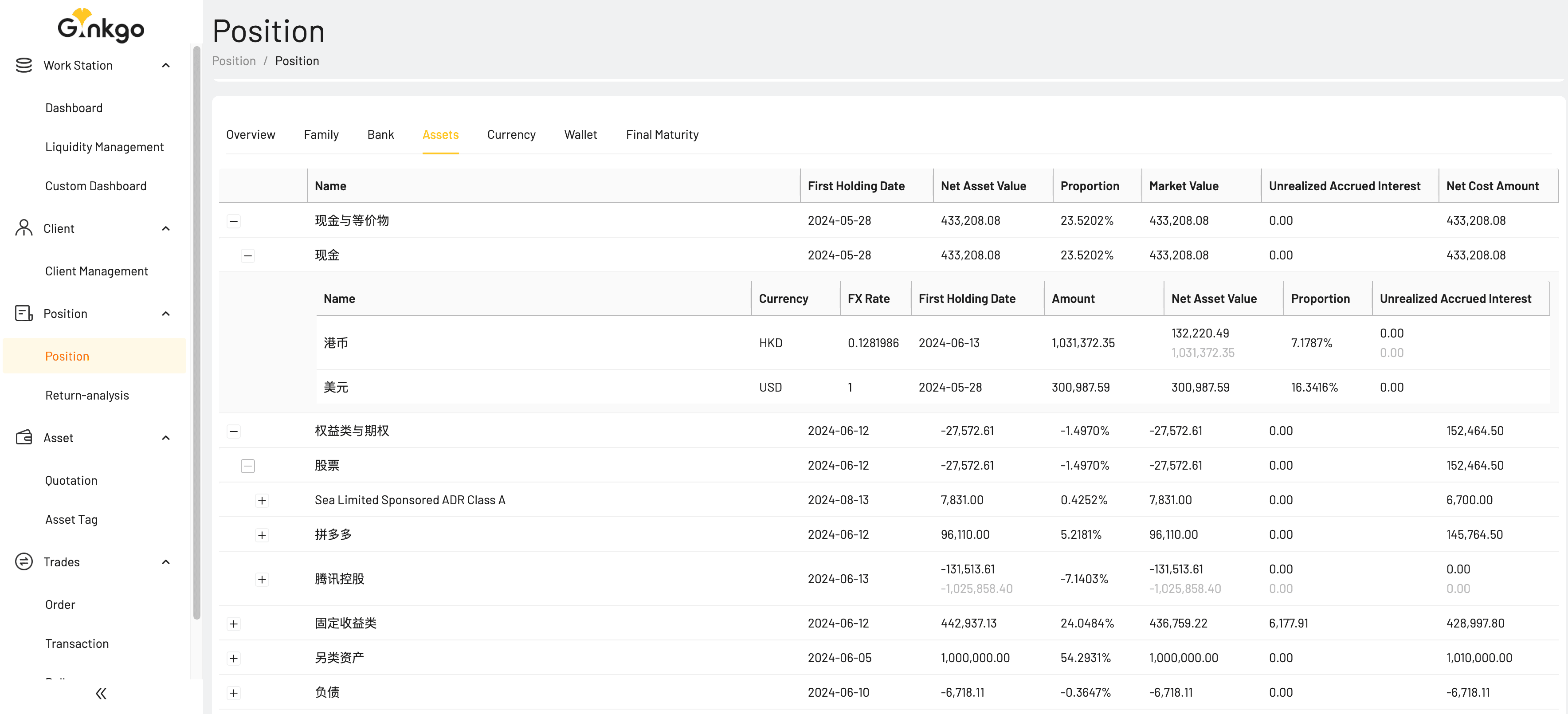Open Asset Tag page

(71, 519)
